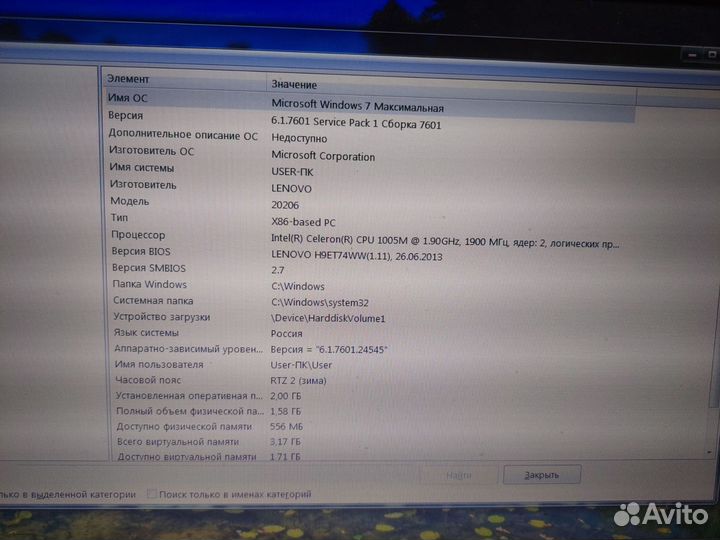Click 'Microsoft Windows 7 Максимальная' value
The width and height of the screenshot is (720, 540).
click(x=358, y=106)
